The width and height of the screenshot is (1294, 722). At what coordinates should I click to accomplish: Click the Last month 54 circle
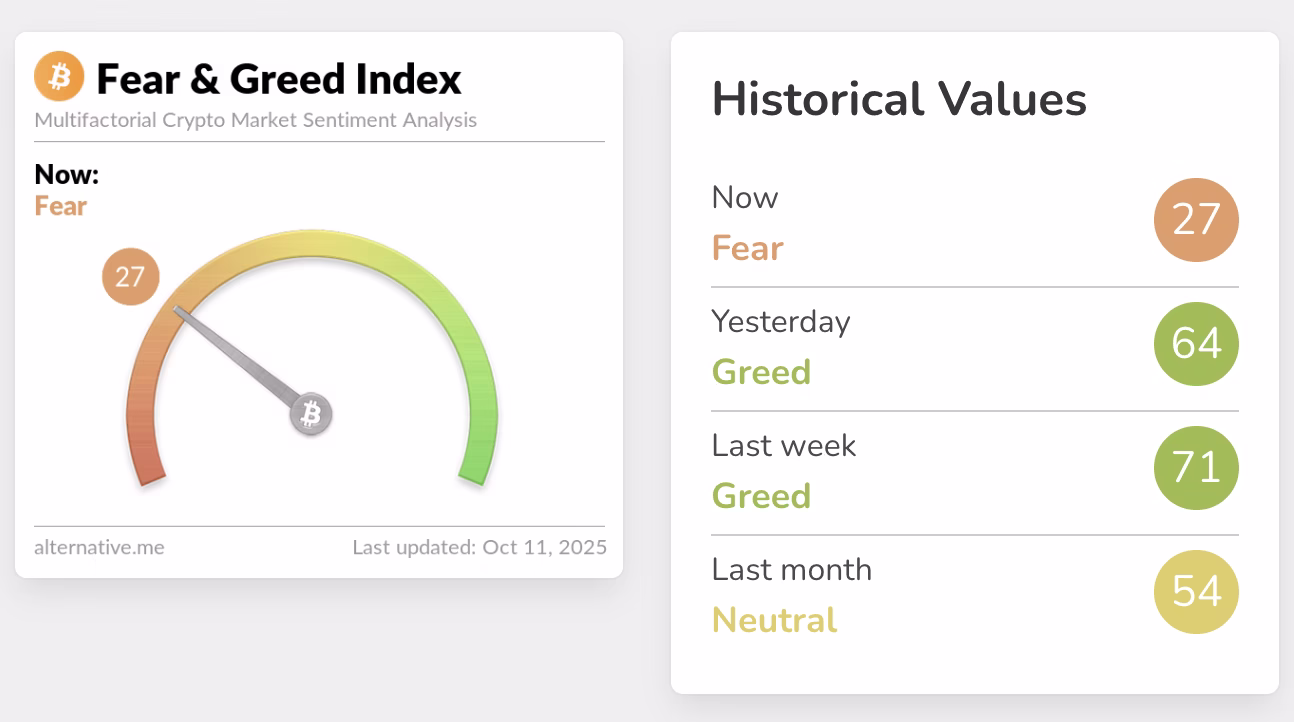(x=1196, y=592)
